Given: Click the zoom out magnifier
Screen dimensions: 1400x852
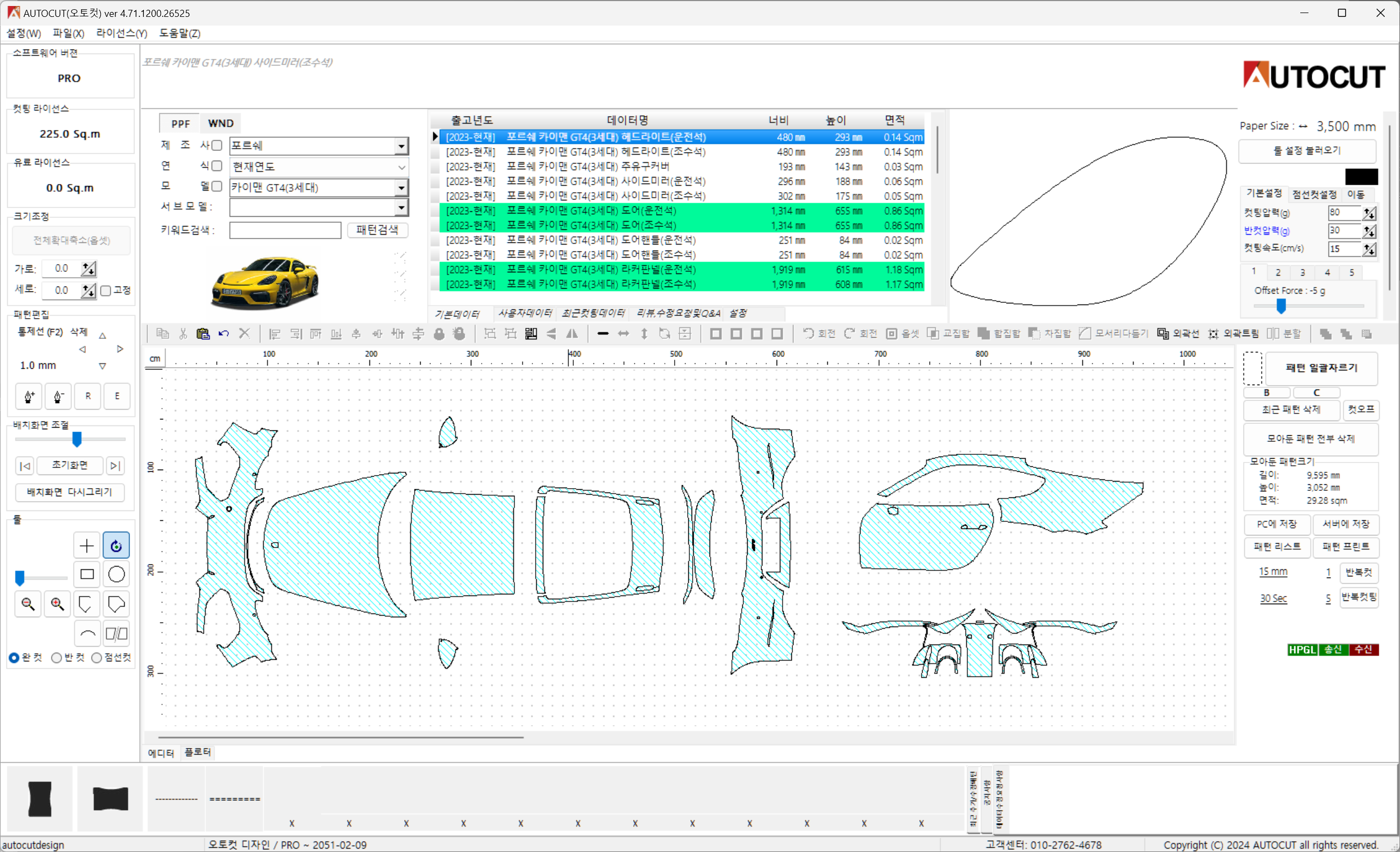Looking at the screenshot, I should tap(28, 604).
